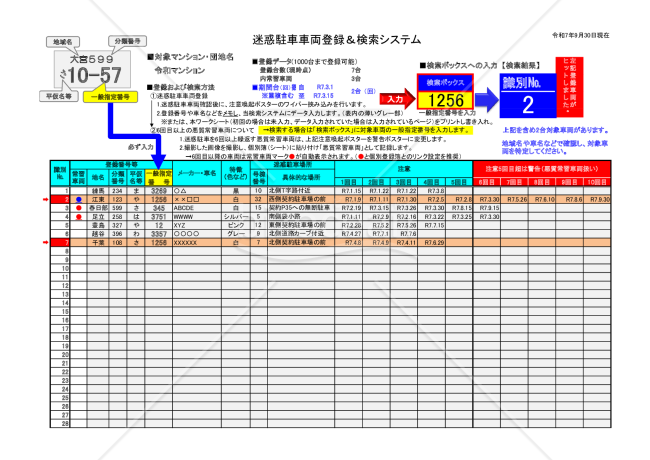Click the date text 令和7年9月30日現在
This screenshot has height=460, width=650.
(x=580, y=36)
